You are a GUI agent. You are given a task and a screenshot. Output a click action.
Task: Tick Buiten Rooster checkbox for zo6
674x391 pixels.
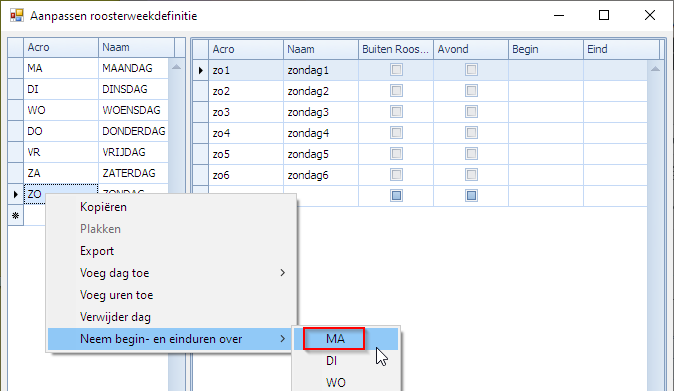[396, 175]
